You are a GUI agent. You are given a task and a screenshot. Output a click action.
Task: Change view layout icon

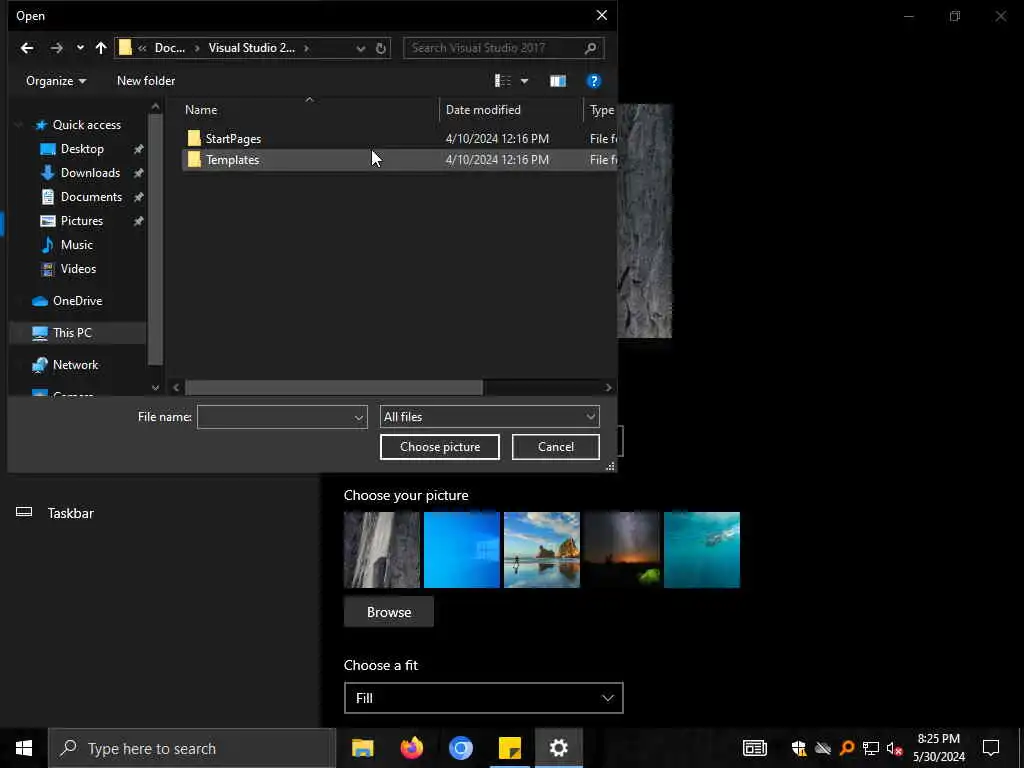point(502,81)
